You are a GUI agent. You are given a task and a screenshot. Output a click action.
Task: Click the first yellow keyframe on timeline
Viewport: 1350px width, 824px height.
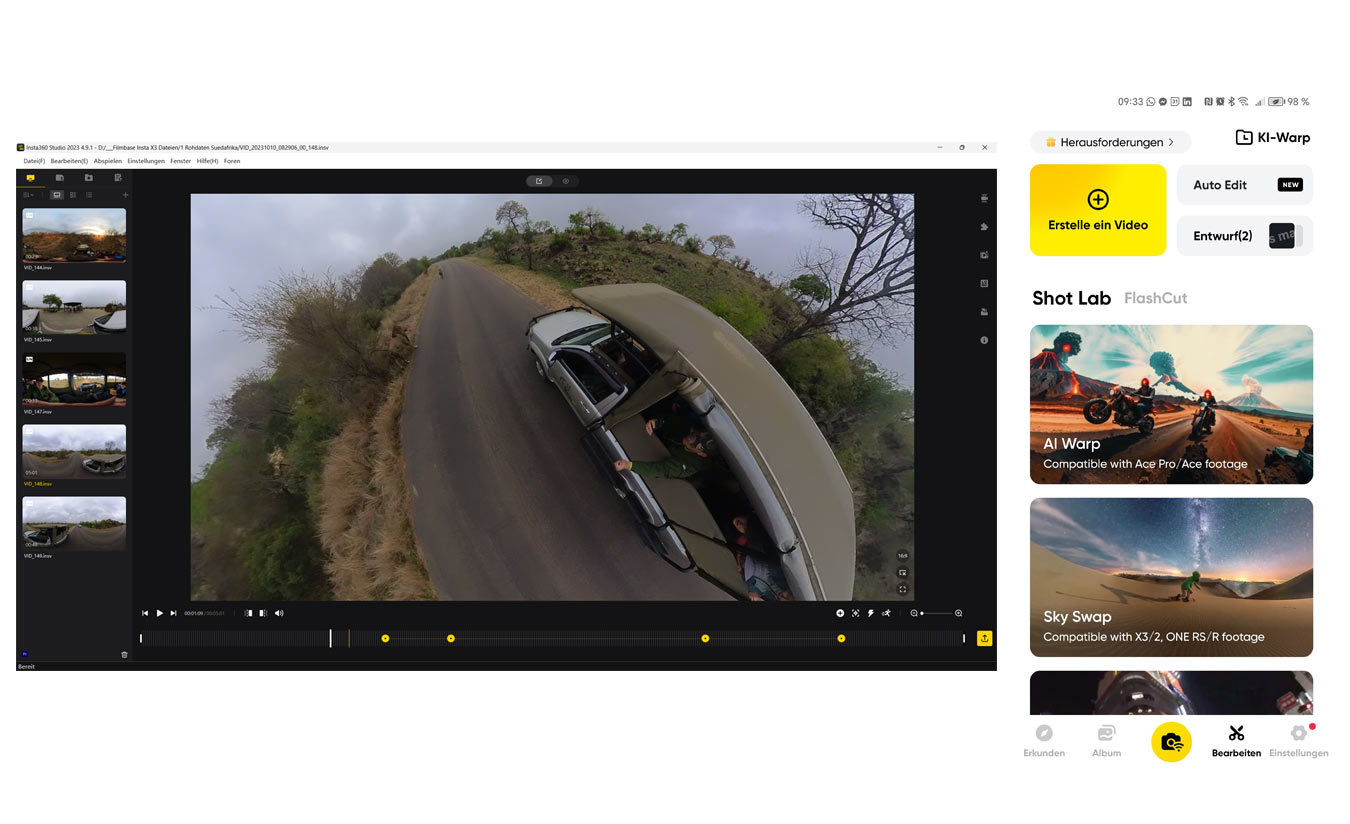coord(385,638)
